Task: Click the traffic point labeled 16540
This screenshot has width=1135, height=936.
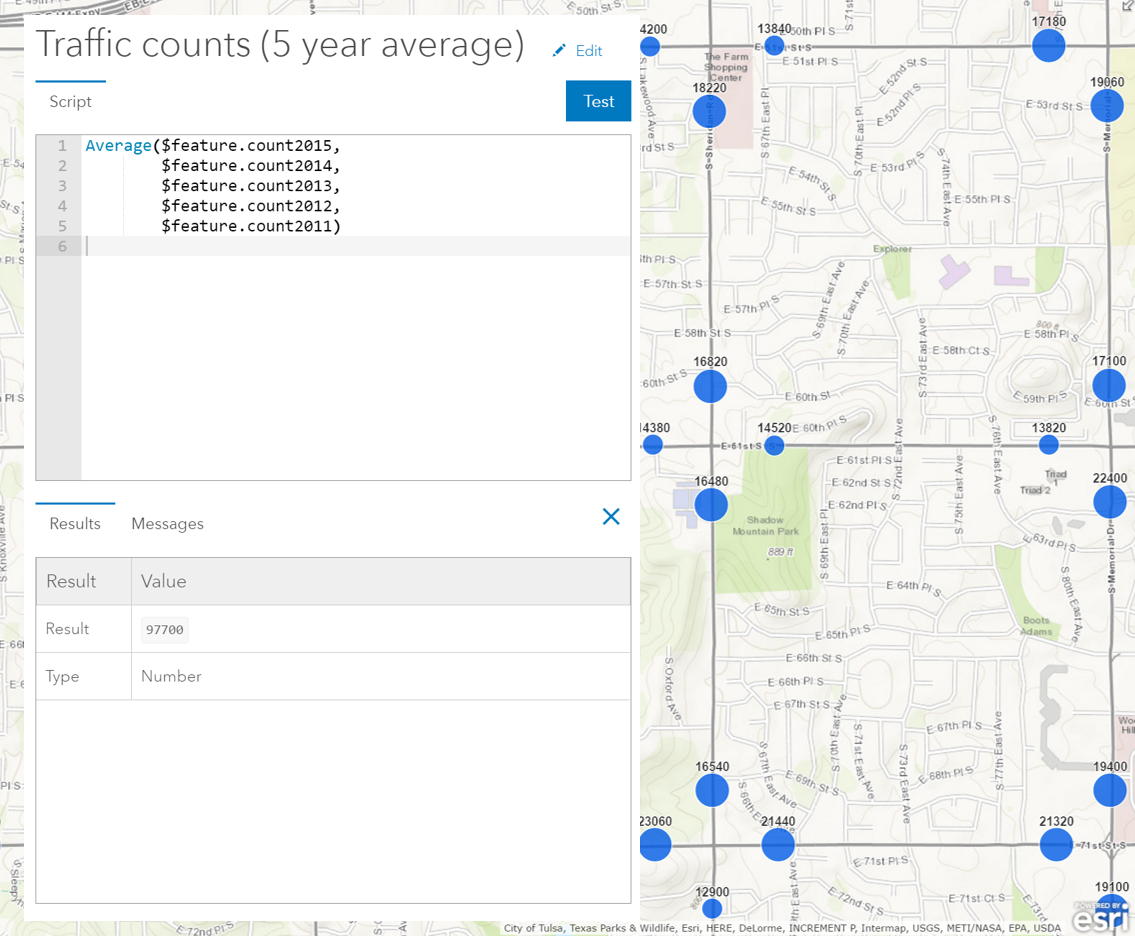Action: 712,790
